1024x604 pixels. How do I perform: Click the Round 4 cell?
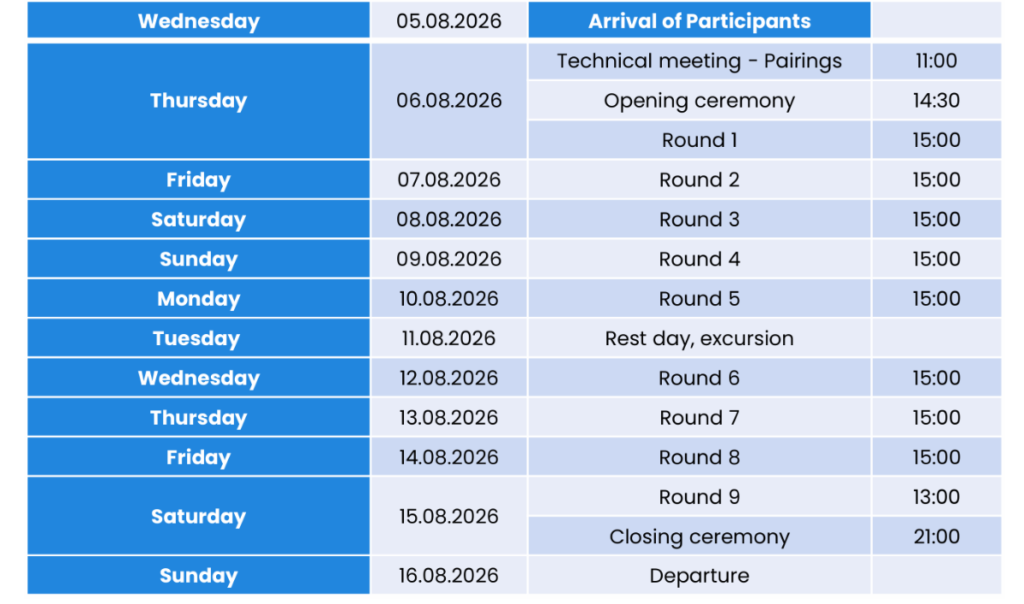pyautogui.click(x=699, y=259)
